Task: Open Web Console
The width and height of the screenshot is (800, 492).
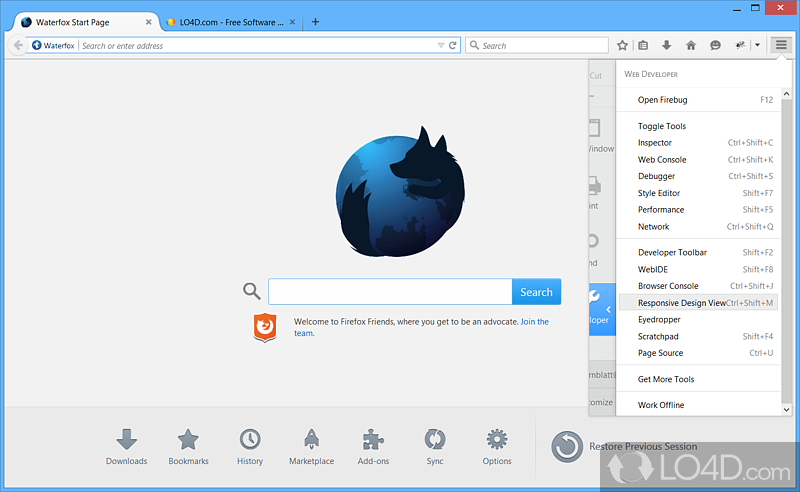Action: pyautogui.click(x=698, y=160)
